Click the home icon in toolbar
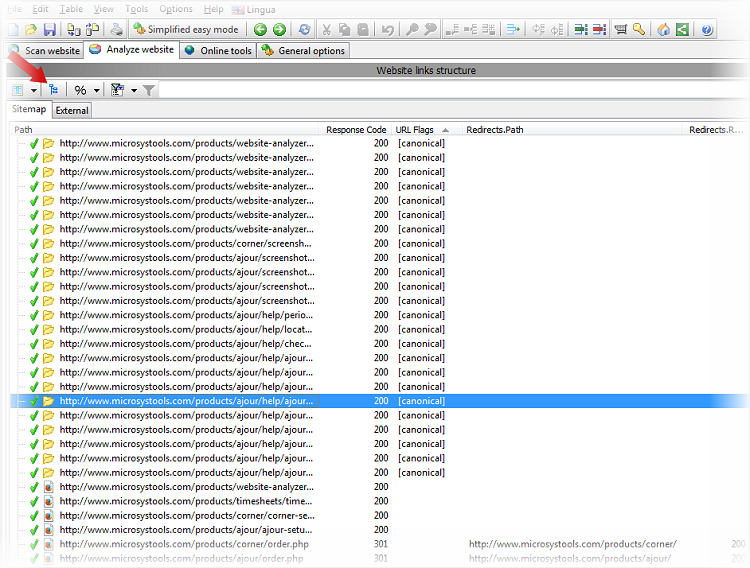The height and width of the screenshot is (568, 750). click(x=663, y=30)
